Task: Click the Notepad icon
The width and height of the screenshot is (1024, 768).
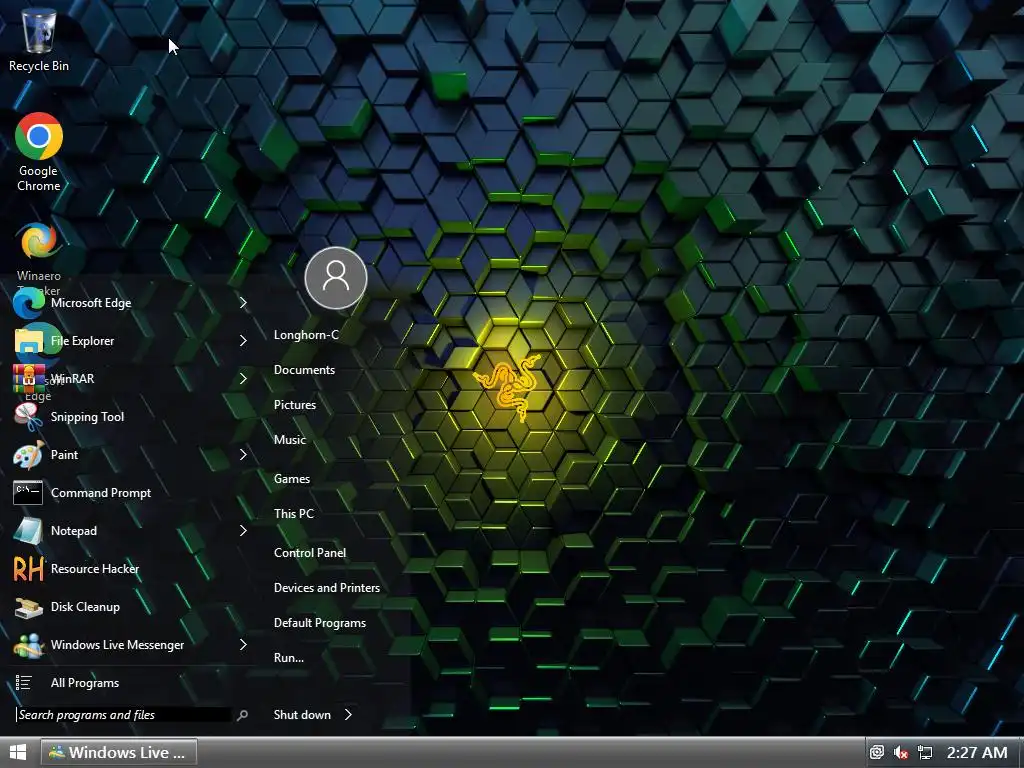Action: (x=28, y=531)
